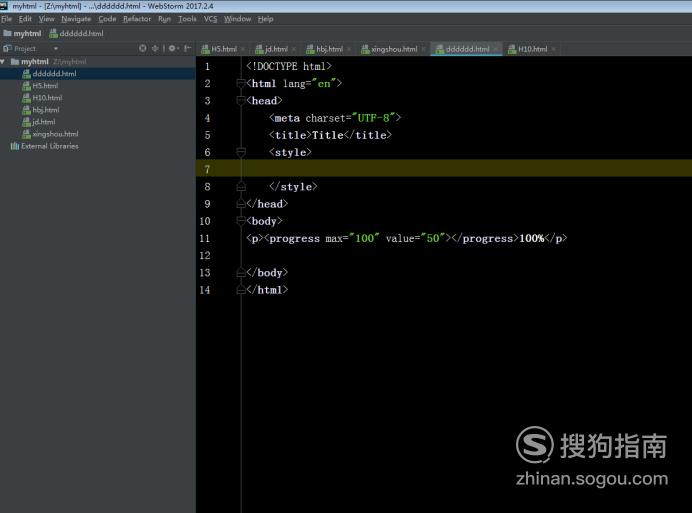Screen dimensions: 692x513
Task: Collapse the body tag fold on line 10
Action: [x=241, y=221]
